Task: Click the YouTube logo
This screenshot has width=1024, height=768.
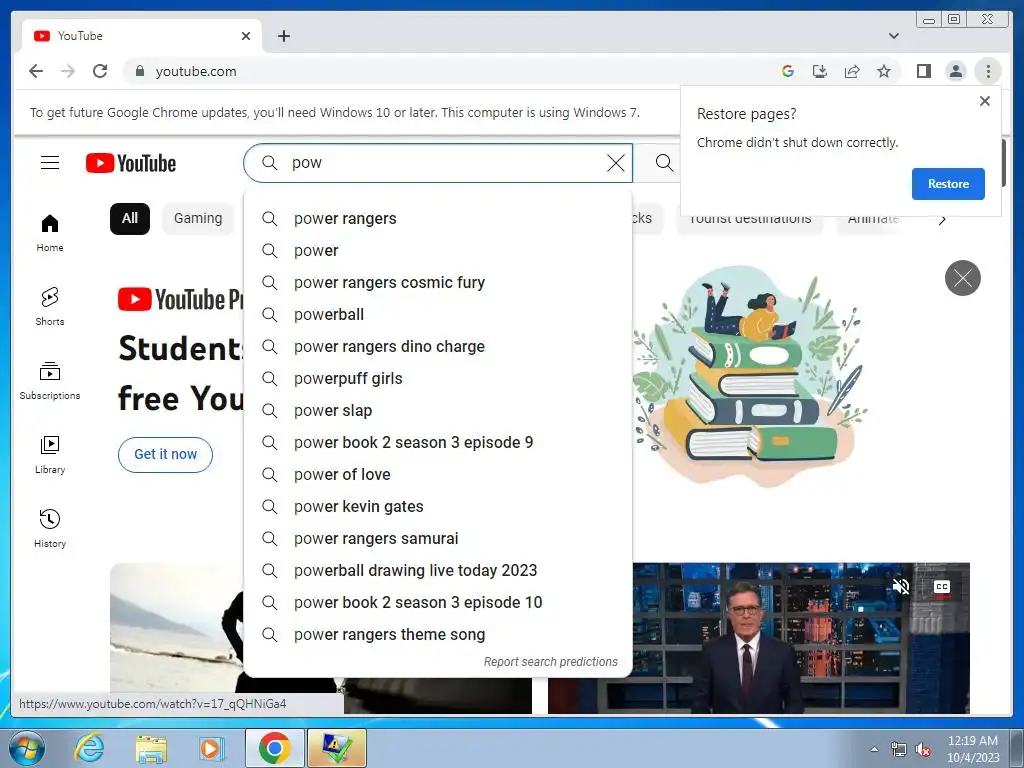Action: [131, 163]
